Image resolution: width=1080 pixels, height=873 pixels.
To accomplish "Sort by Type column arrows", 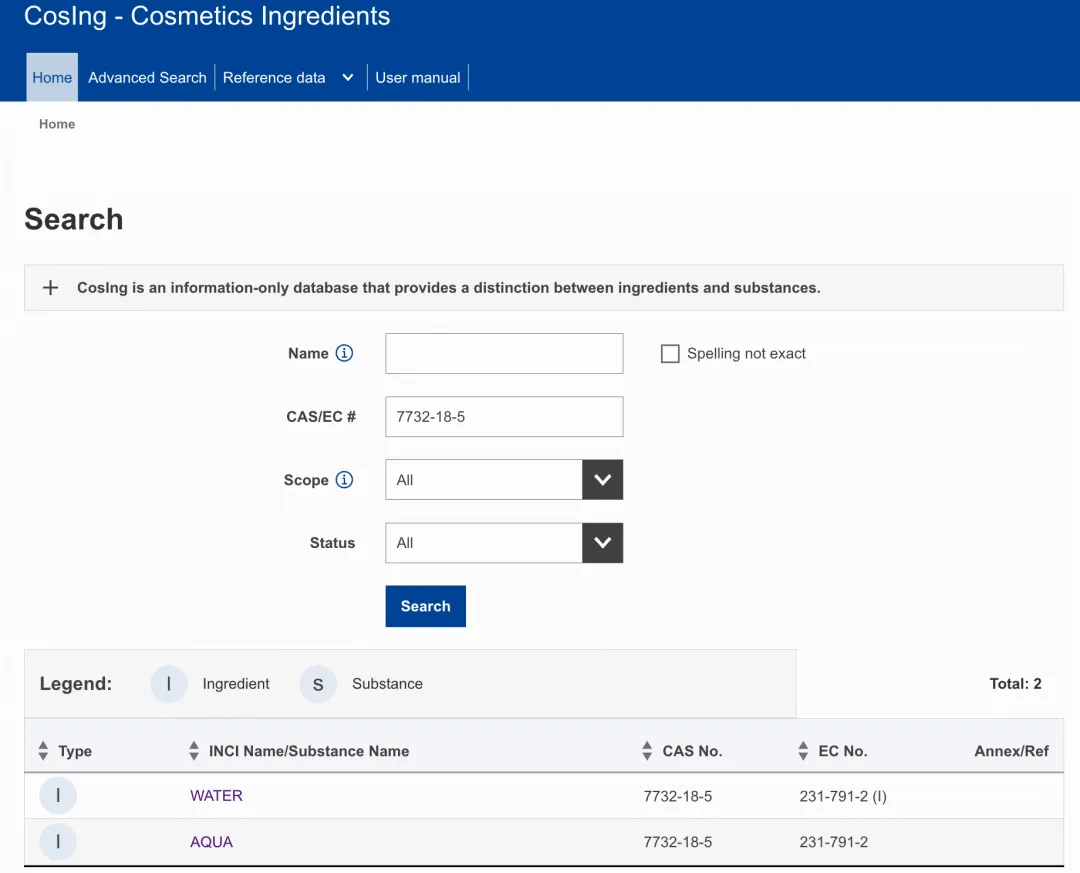I will click(x=43, y=751).
